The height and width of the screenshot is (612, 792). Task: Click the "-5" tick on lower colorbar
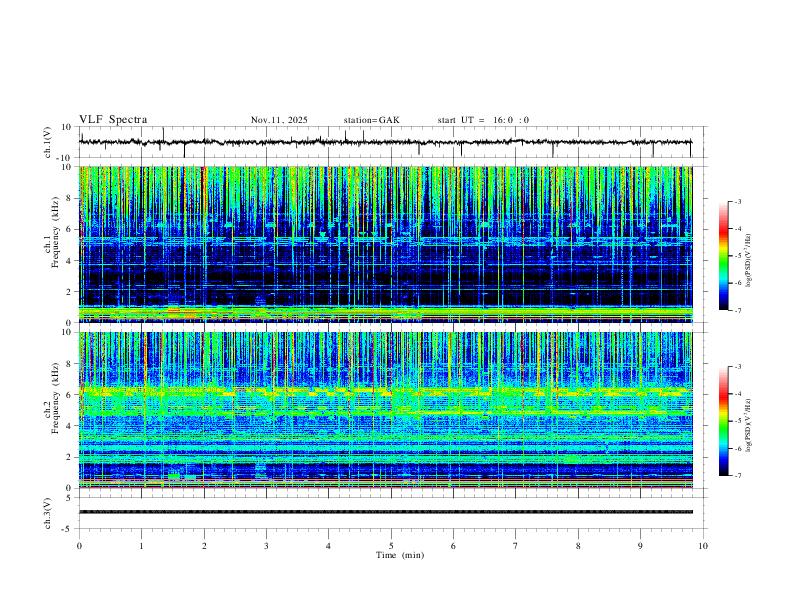point(737,421)
